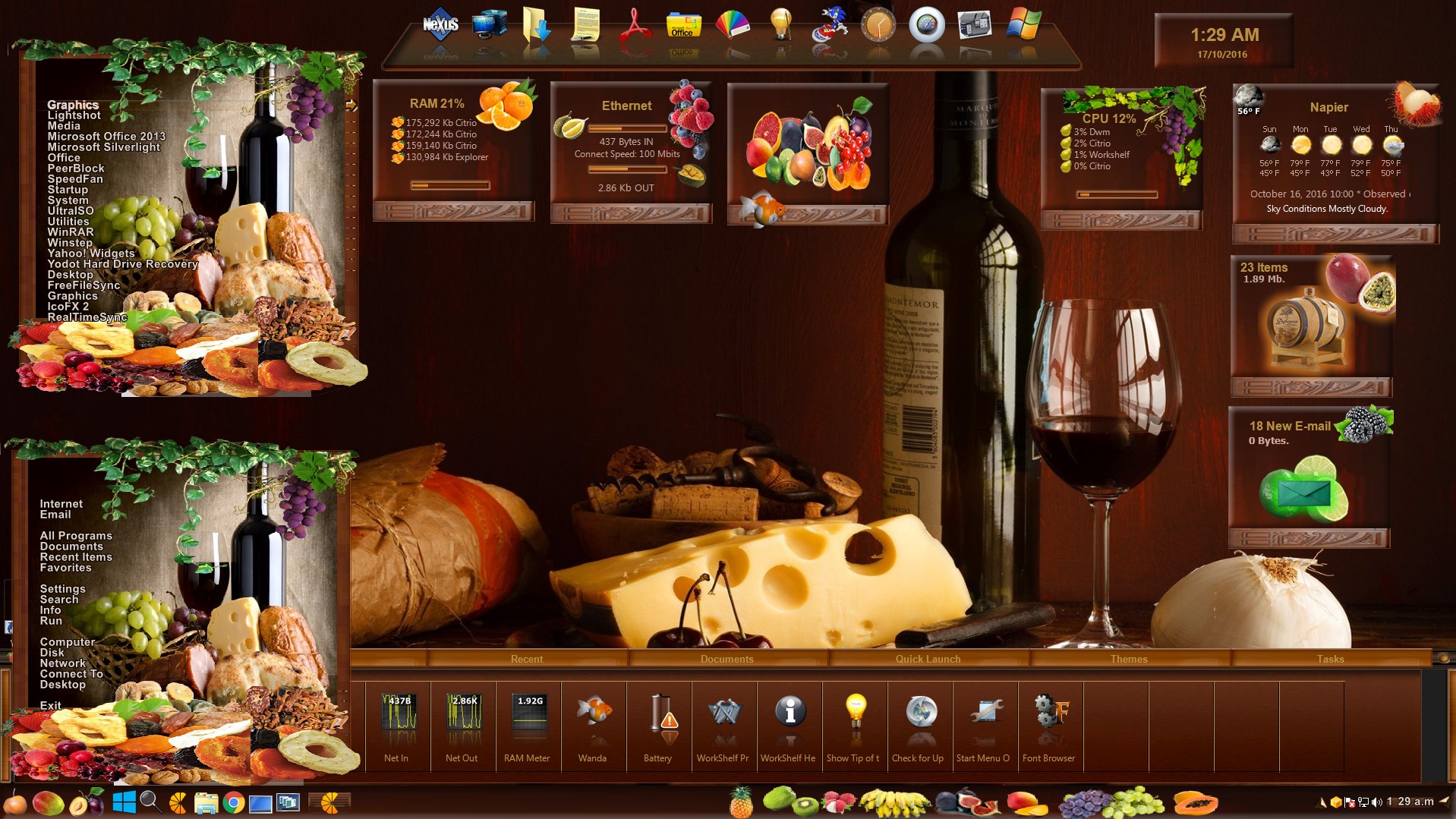Click the Exit entry in start menu
The image size is (1456, 819).
[51, 706]
